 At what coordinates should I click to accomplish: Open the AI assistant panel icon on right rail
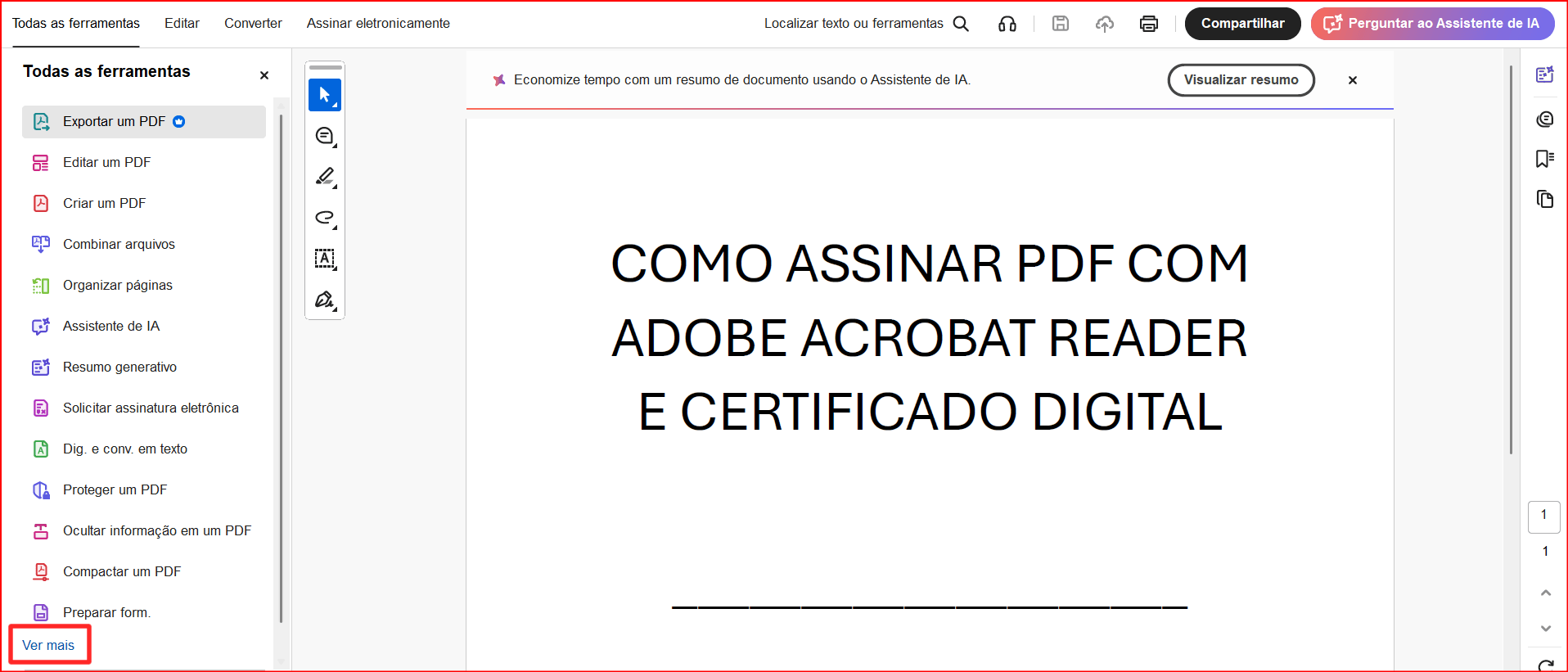tap(1545, 74)
